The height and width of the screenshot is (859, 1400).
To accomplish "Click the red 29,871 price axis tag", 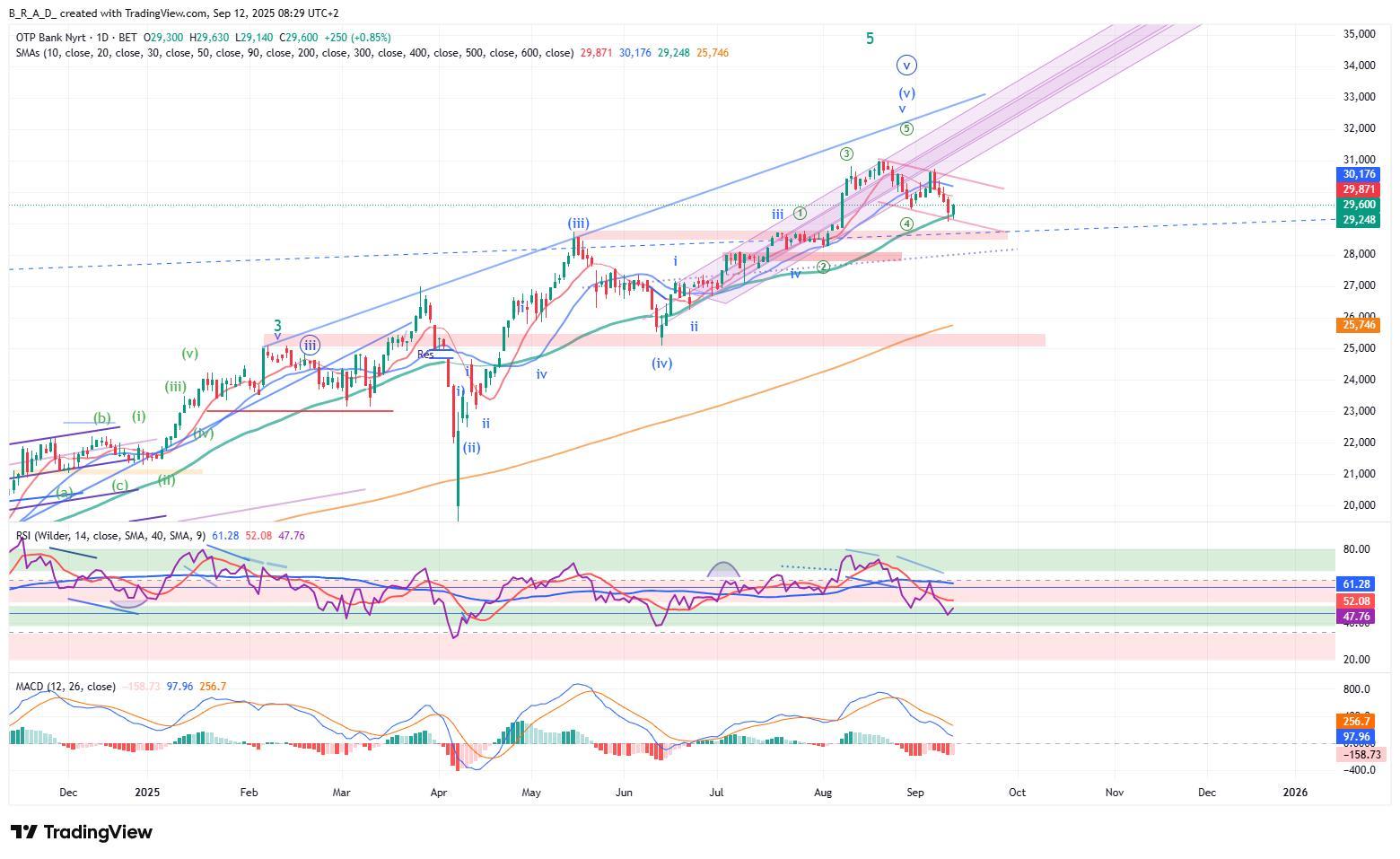I will point(1358,189).
